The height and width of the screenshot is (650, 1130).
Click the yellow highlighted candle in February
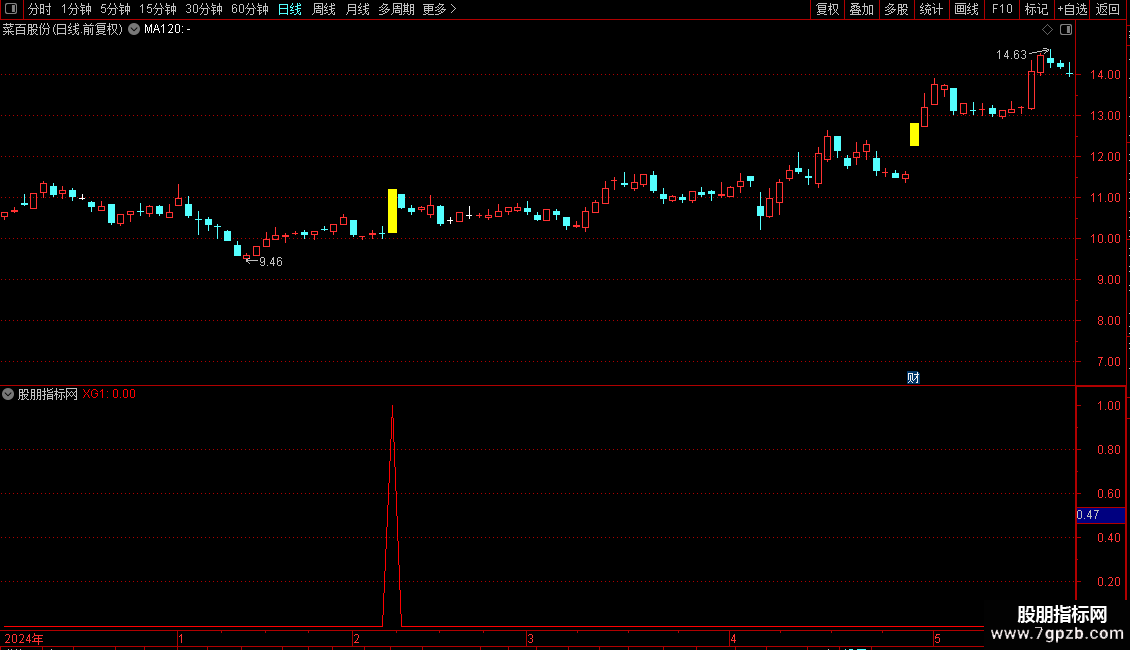coord(392,210)
